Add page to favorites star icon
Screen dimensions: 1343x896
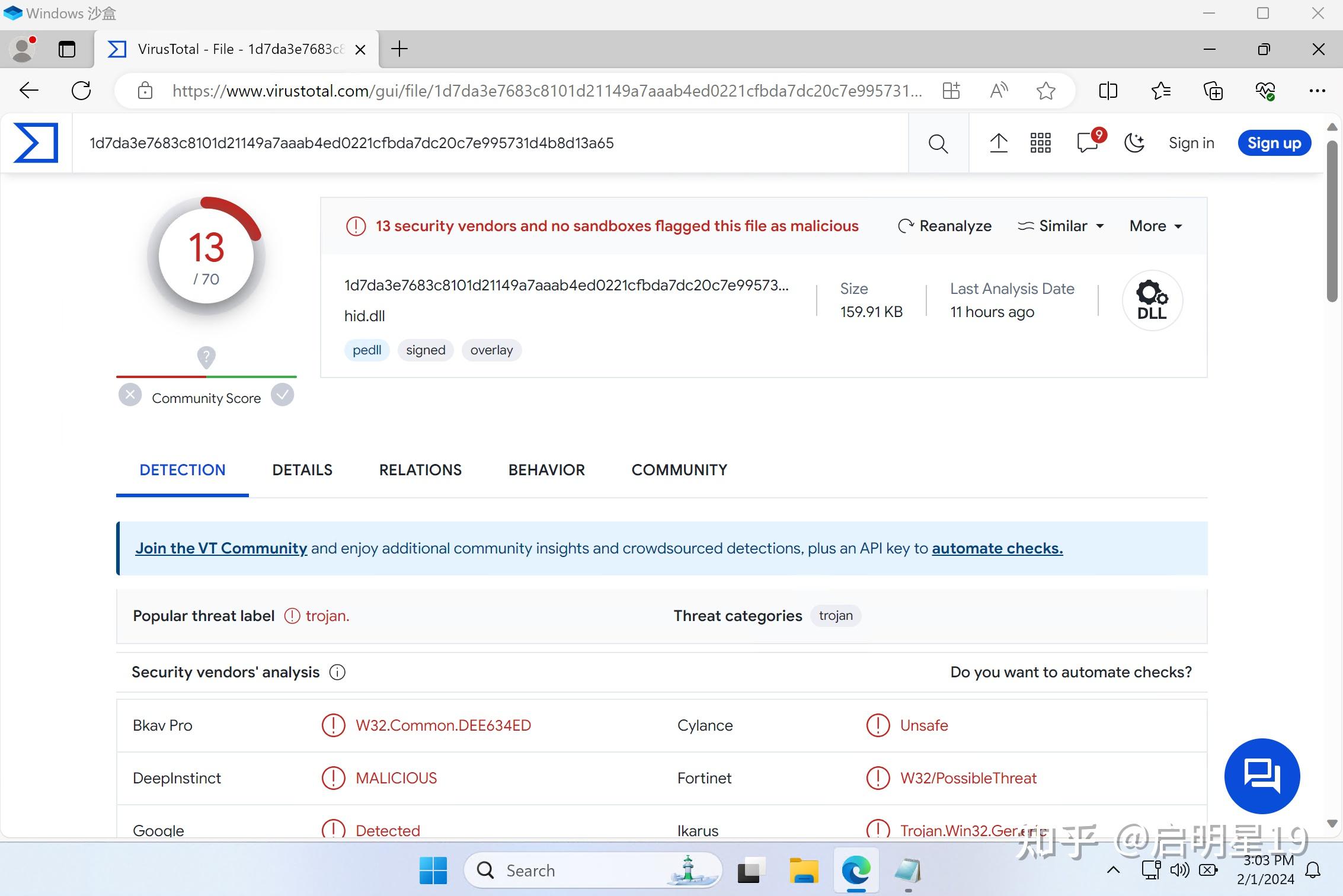pyautogui.click(x=1046, y=91)
